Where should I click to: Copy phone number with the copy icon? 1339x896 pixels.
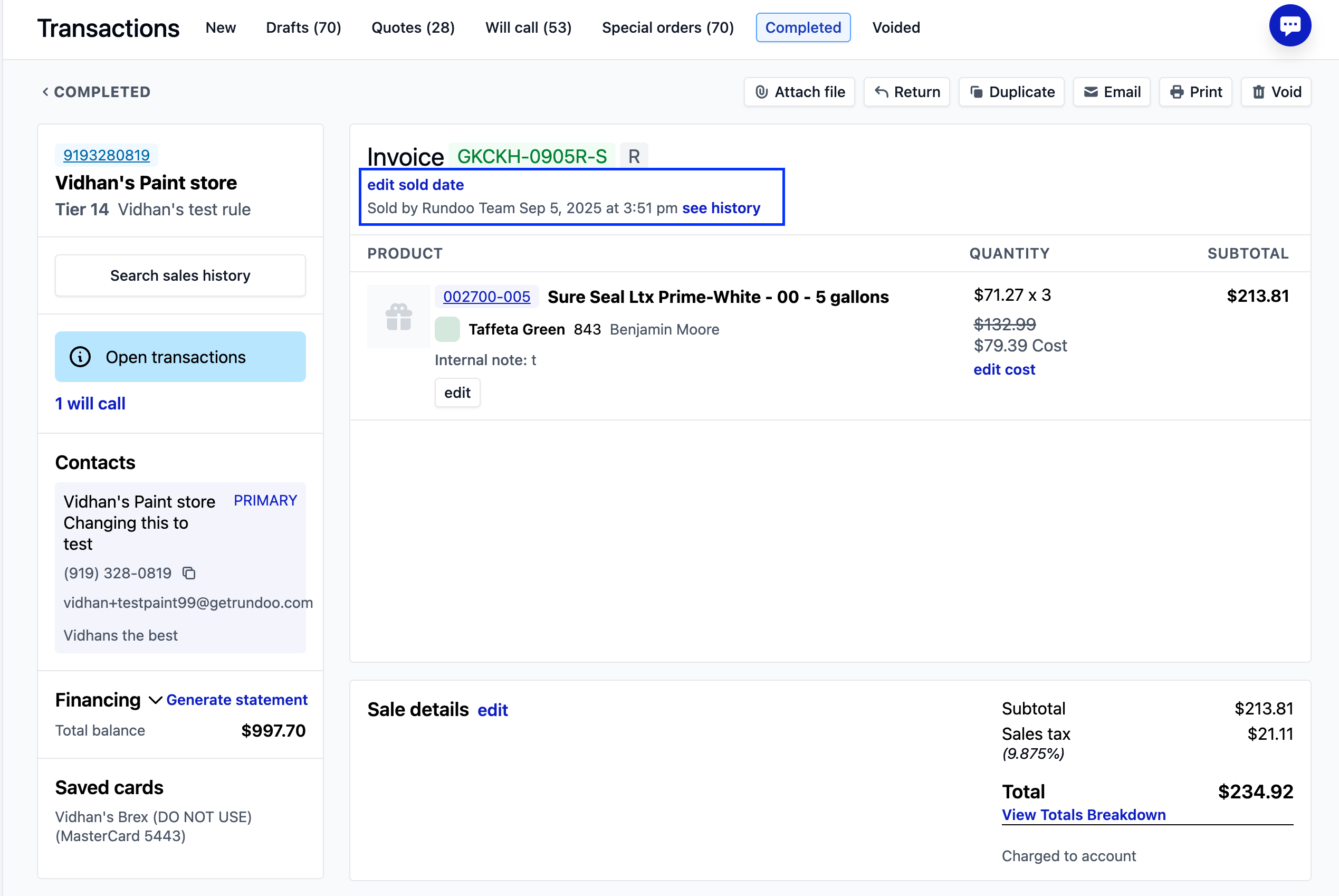[x=189, y=573]
